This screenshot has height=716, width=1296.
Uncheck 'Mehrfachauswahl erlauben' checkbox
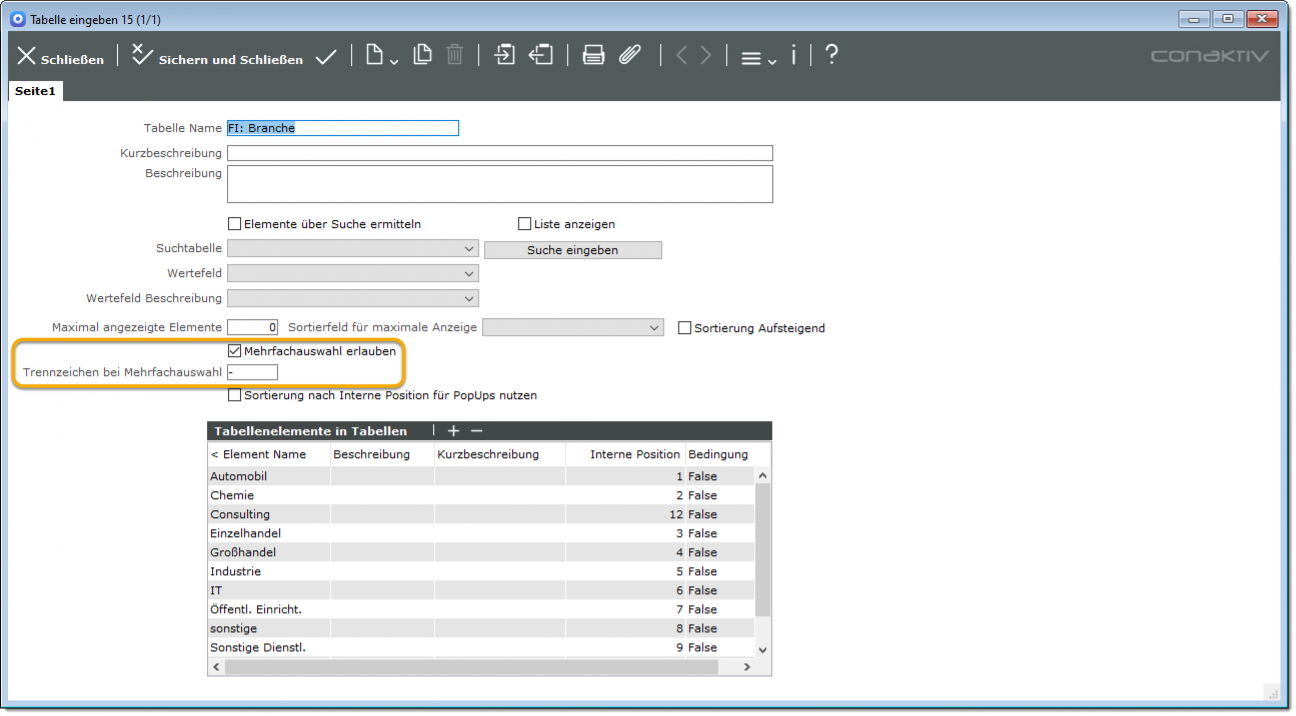coord(235,351)
